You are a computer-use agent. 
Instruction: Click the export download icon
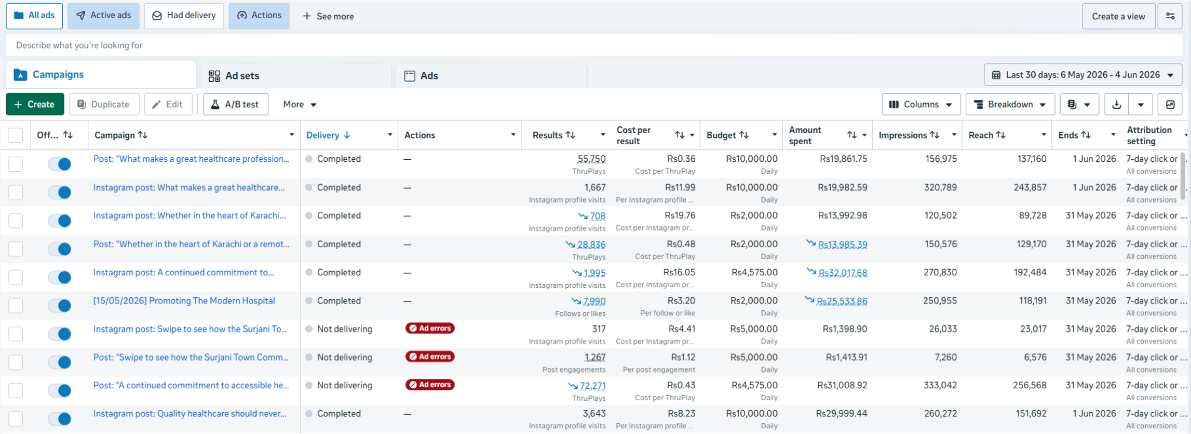1116,104
